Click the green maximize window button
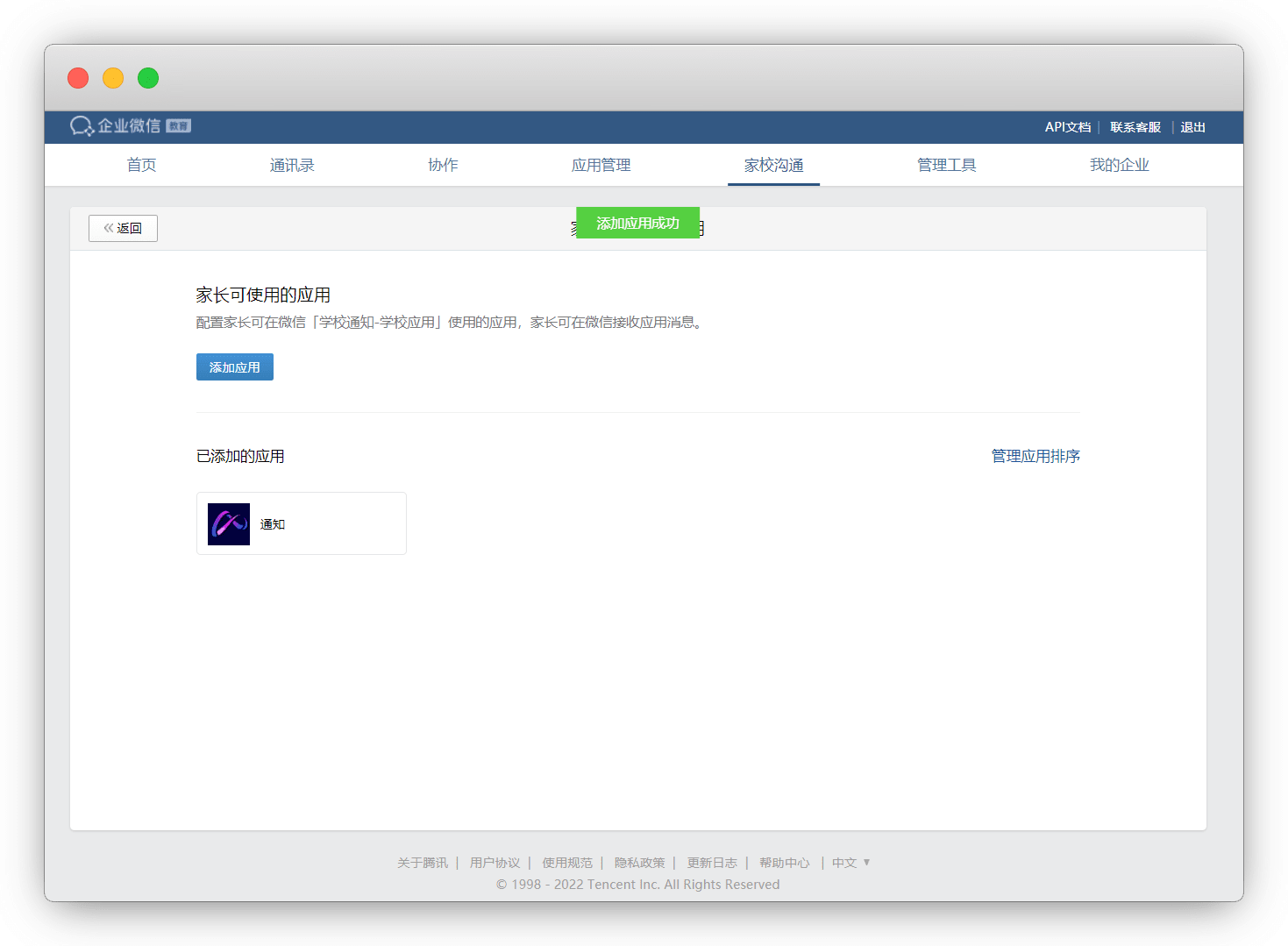 (x=148, y=78)
